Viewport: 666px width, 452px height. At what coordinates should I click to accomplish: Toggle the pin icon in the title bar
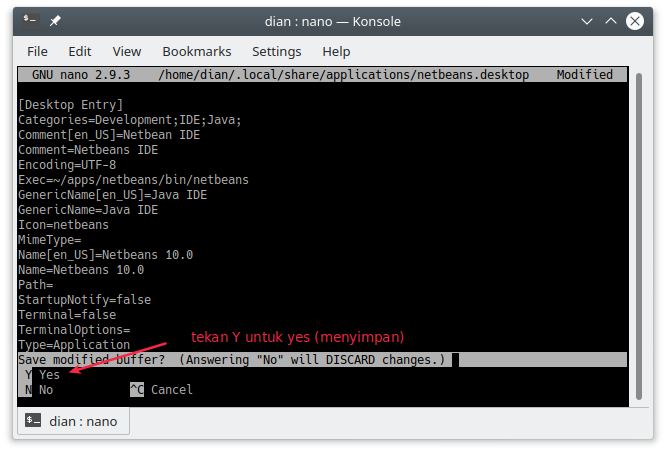click(55, 21)
